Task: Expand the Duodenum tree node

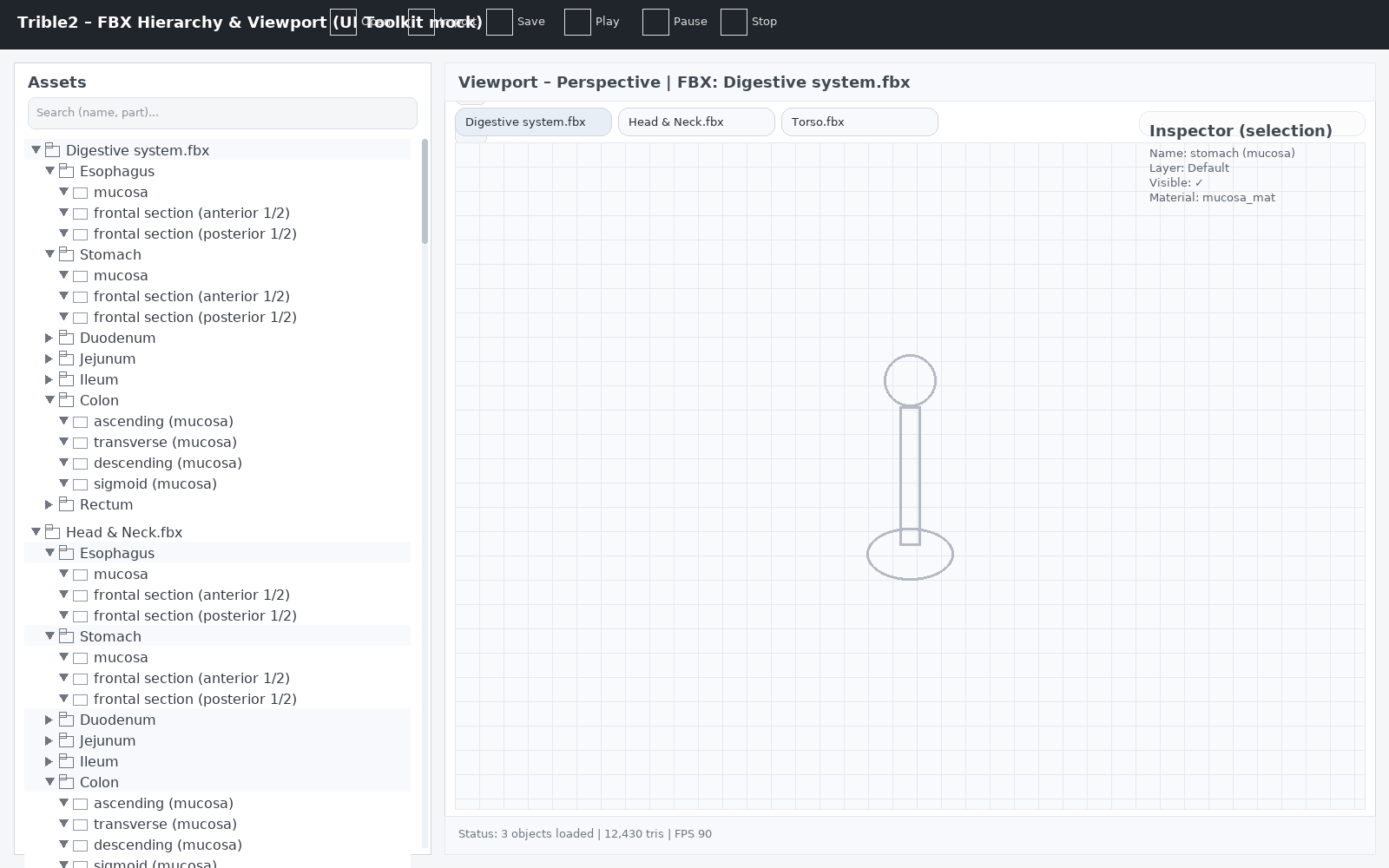Action: click(49, 338)
